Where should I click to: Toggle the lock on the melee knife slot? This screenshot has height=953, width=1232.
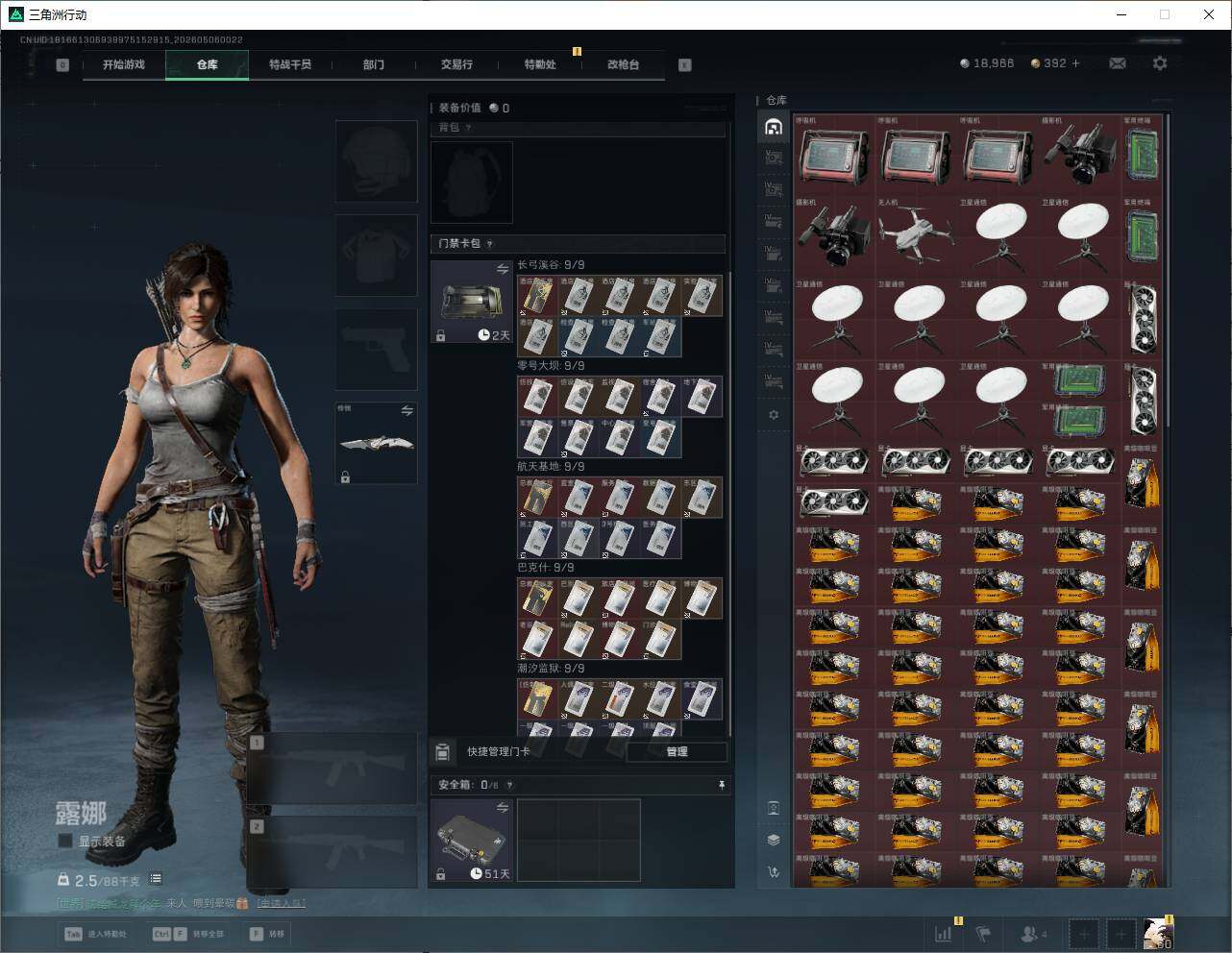[345, 476]
